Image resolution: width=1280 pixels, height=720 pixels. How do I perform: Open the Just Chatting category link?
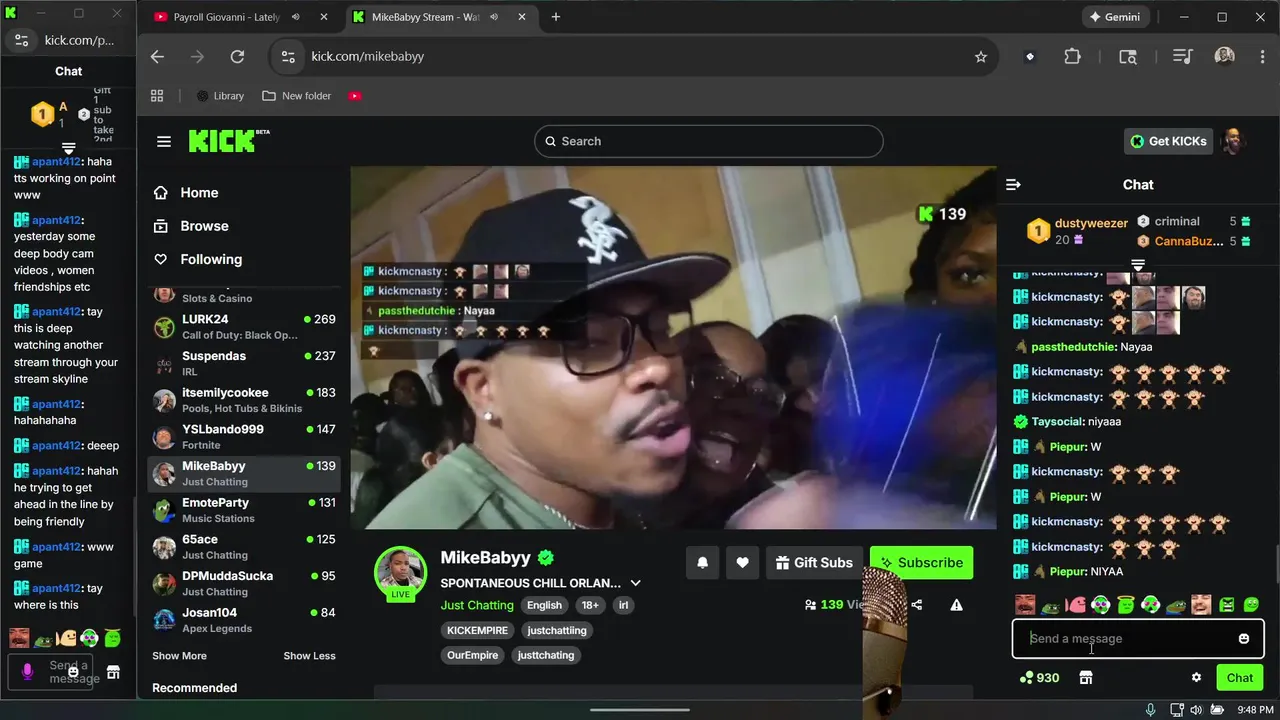coord(477,605)
